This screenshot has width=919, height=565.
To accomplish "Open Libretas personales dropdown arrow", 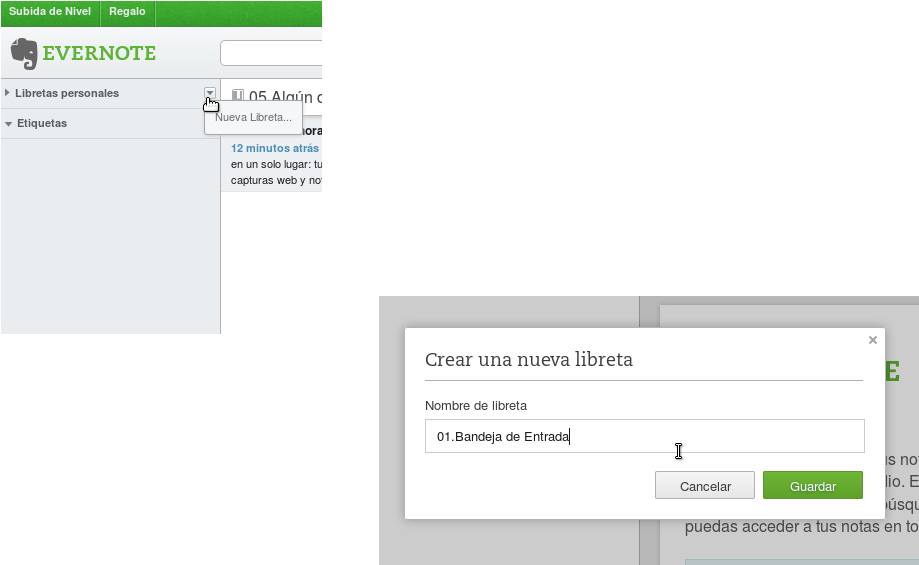I will (210, 93).
